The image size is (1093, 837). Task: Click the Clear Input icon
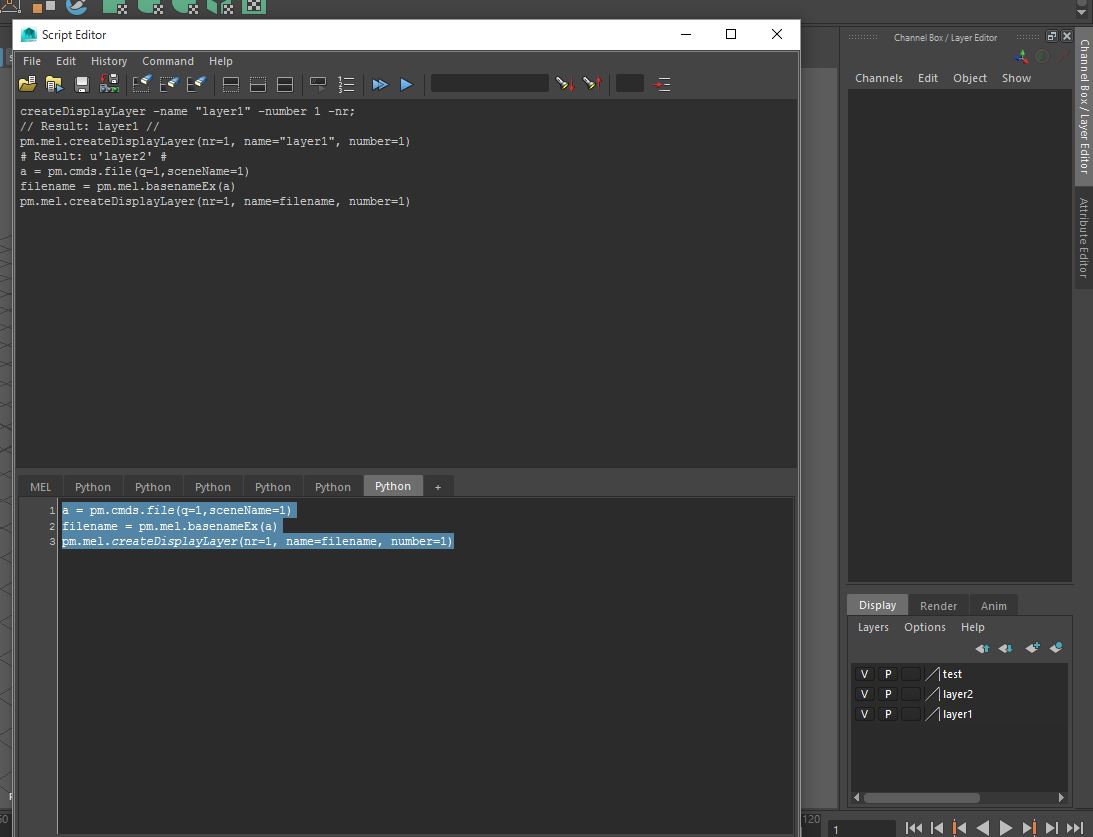click(x=169, y=84)
